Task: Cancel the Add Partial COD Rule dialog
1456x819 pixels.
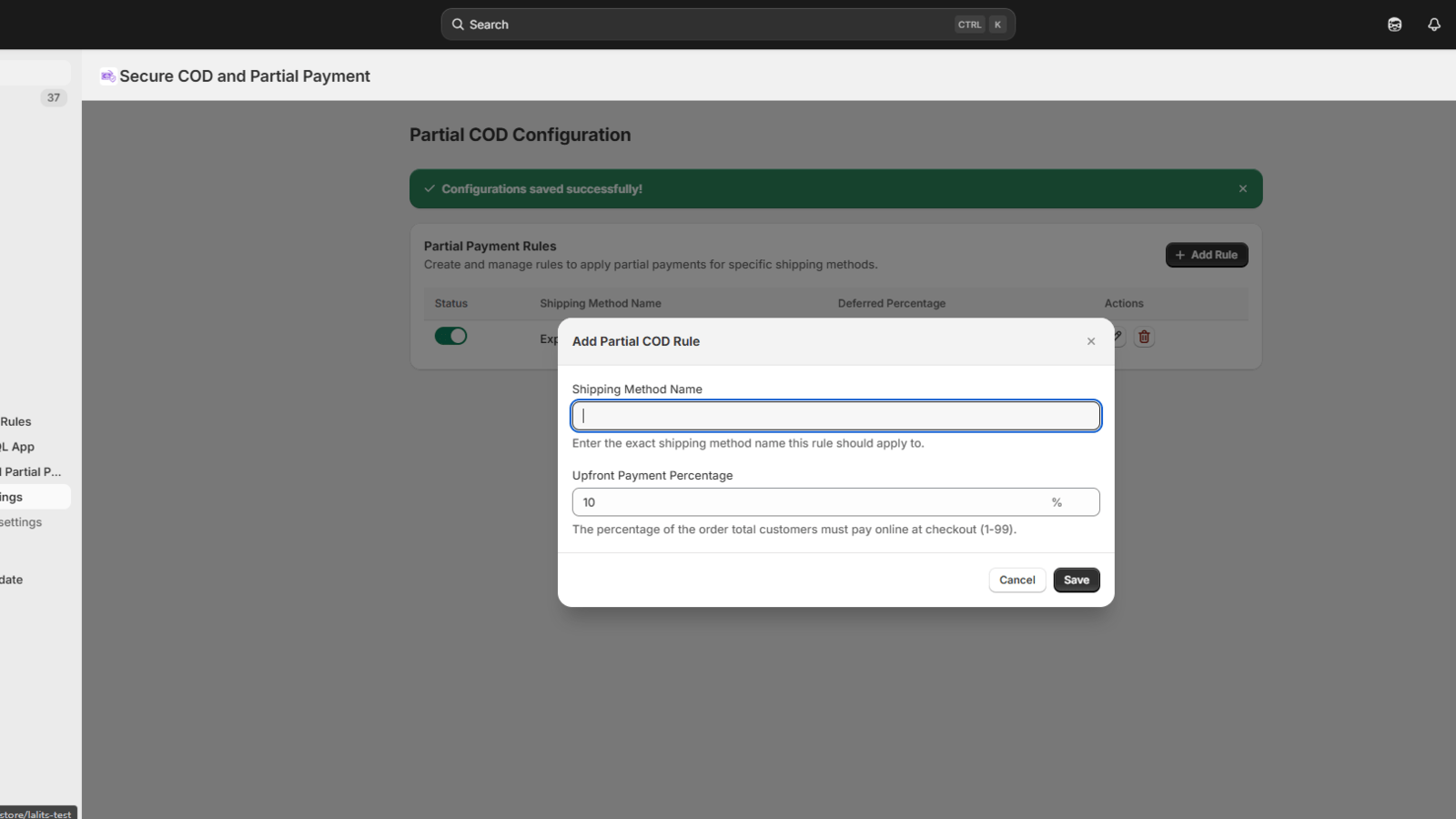Action: (1016, 580)
